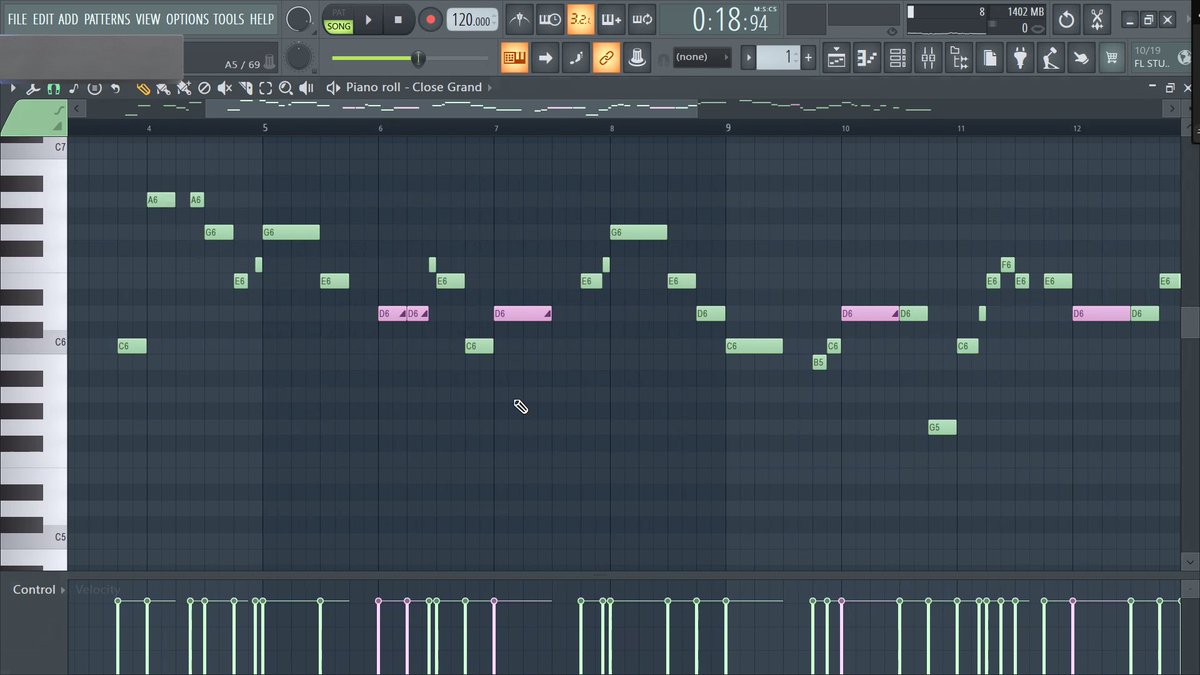This screenshot has height=675, width=1200.
Task: Stop playback with the Stop button
Action: click(398, 19)
